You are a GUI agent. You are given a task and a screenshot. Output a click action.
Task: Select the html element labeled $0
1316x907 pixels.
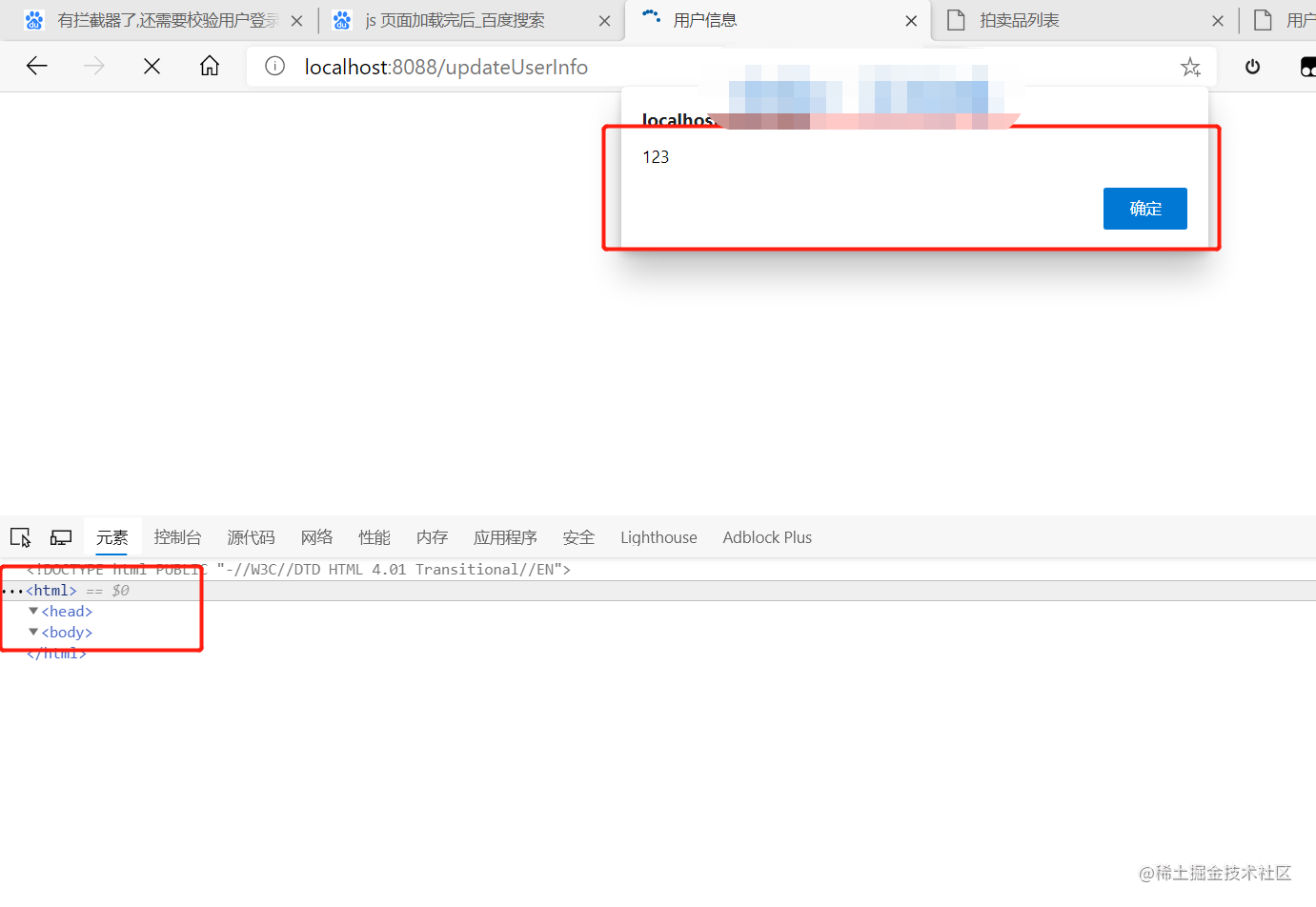(51, 590)
